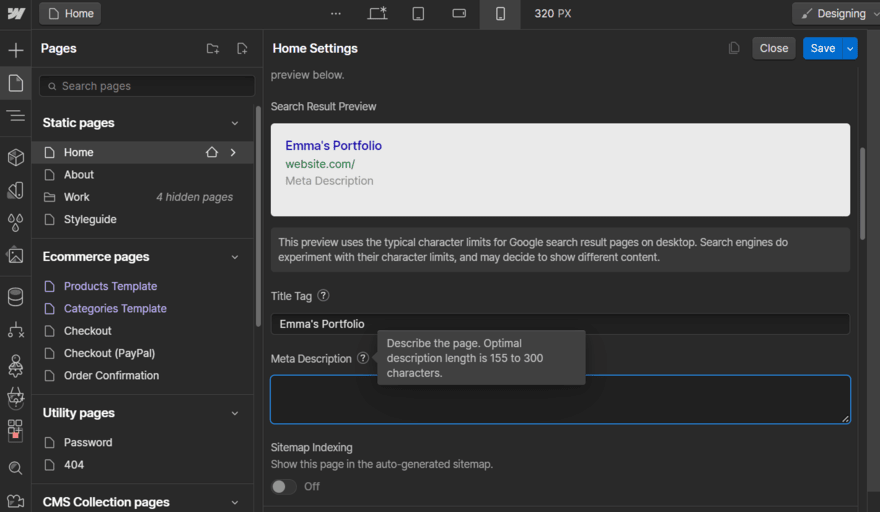Image resolution: width=880 pixels, height=512 pixels.
Task: Select the 404 utility page
Action: [74, 465]
